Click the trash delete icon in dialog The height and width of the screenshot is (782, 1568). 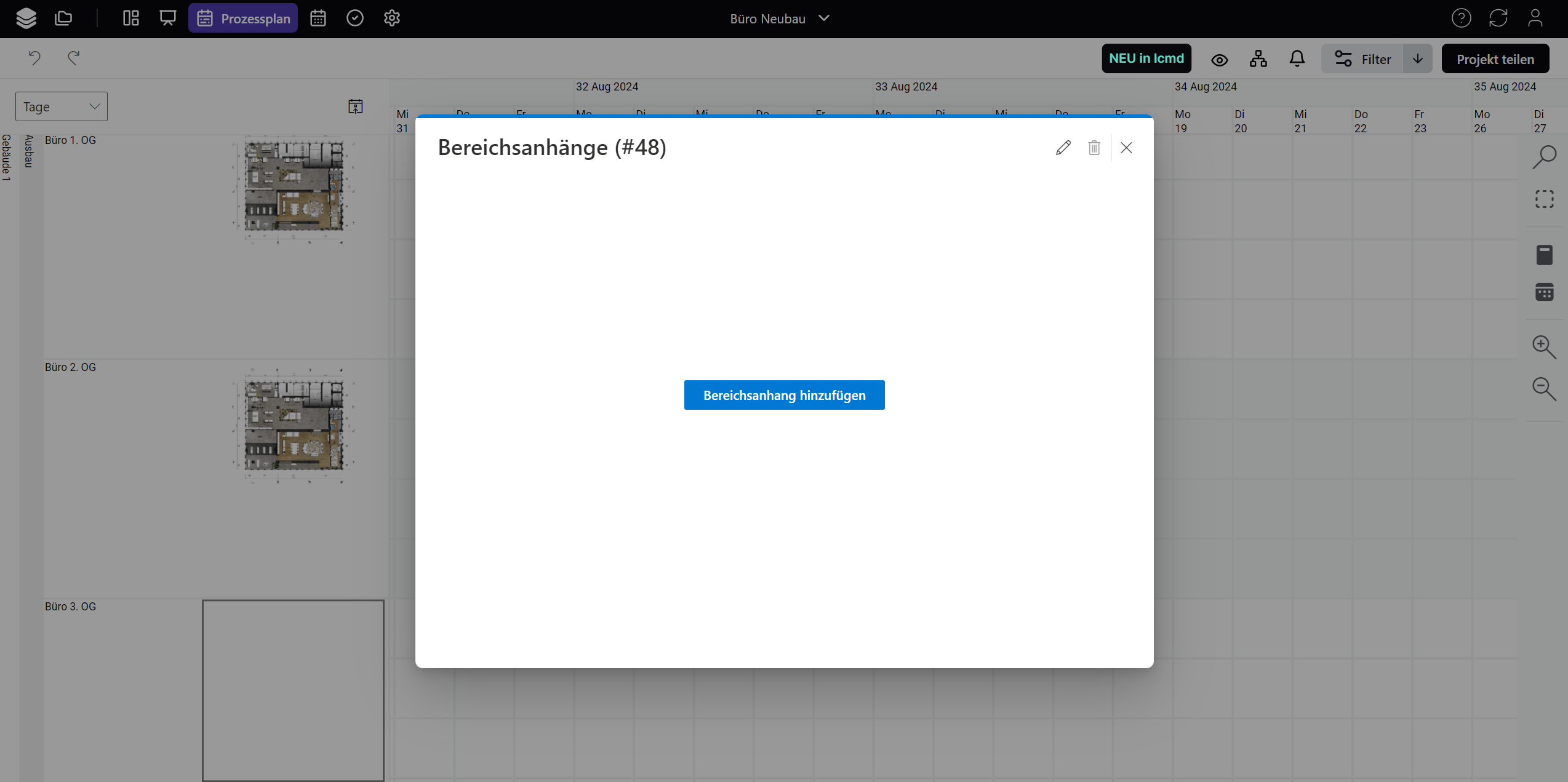click(1094, 148)
